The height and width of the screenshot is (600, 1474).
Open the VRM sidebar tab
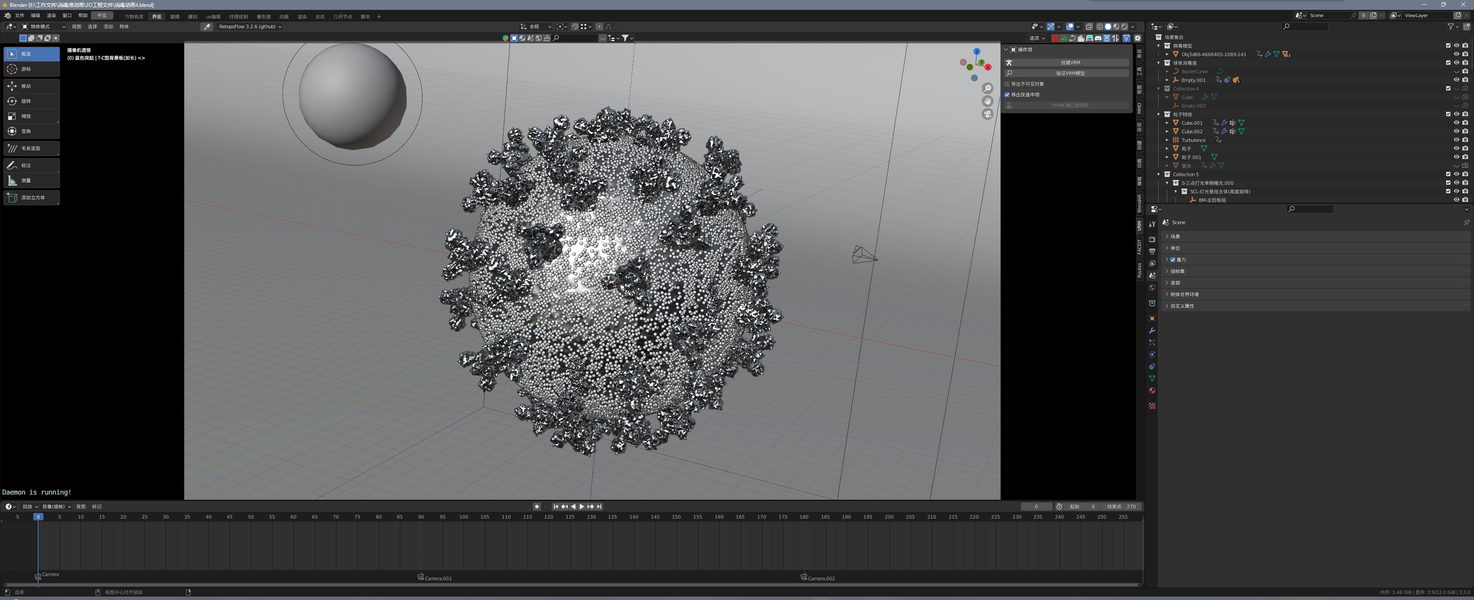pyautogui.click(x=1139, y=226)
